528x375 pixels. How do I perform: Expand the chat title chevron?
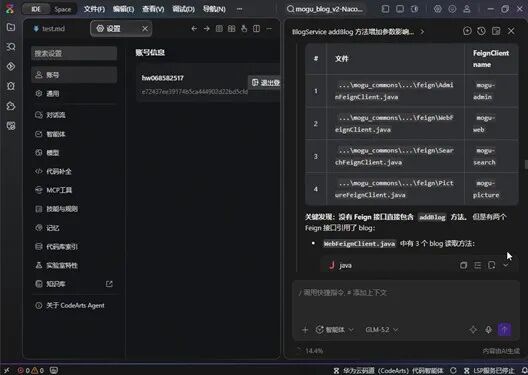pyautogui.click(x=422, y=32)
